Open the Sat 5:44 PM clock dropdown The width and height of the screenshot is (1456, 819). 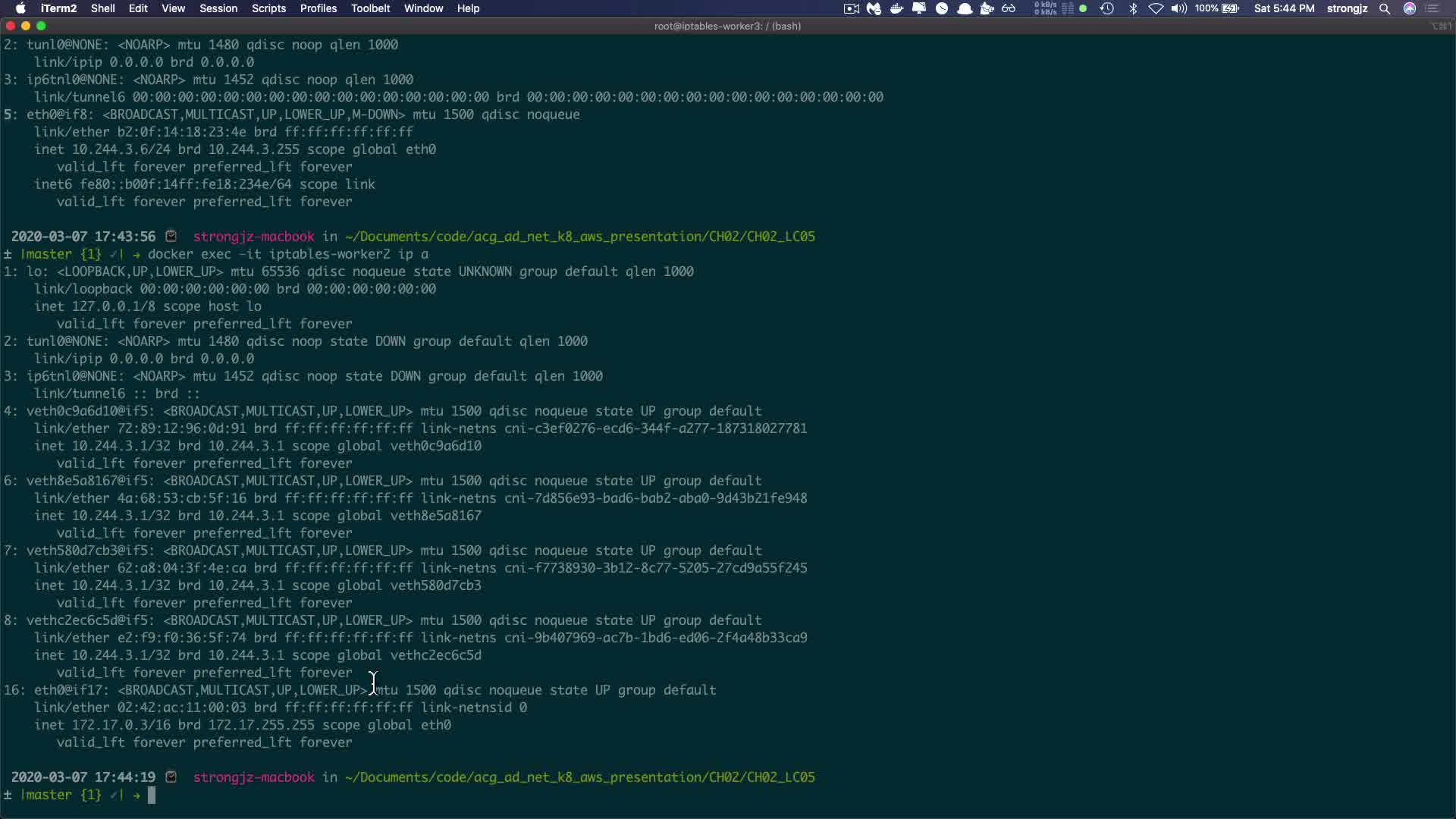pyautogui.click(x=1284, y=8)
